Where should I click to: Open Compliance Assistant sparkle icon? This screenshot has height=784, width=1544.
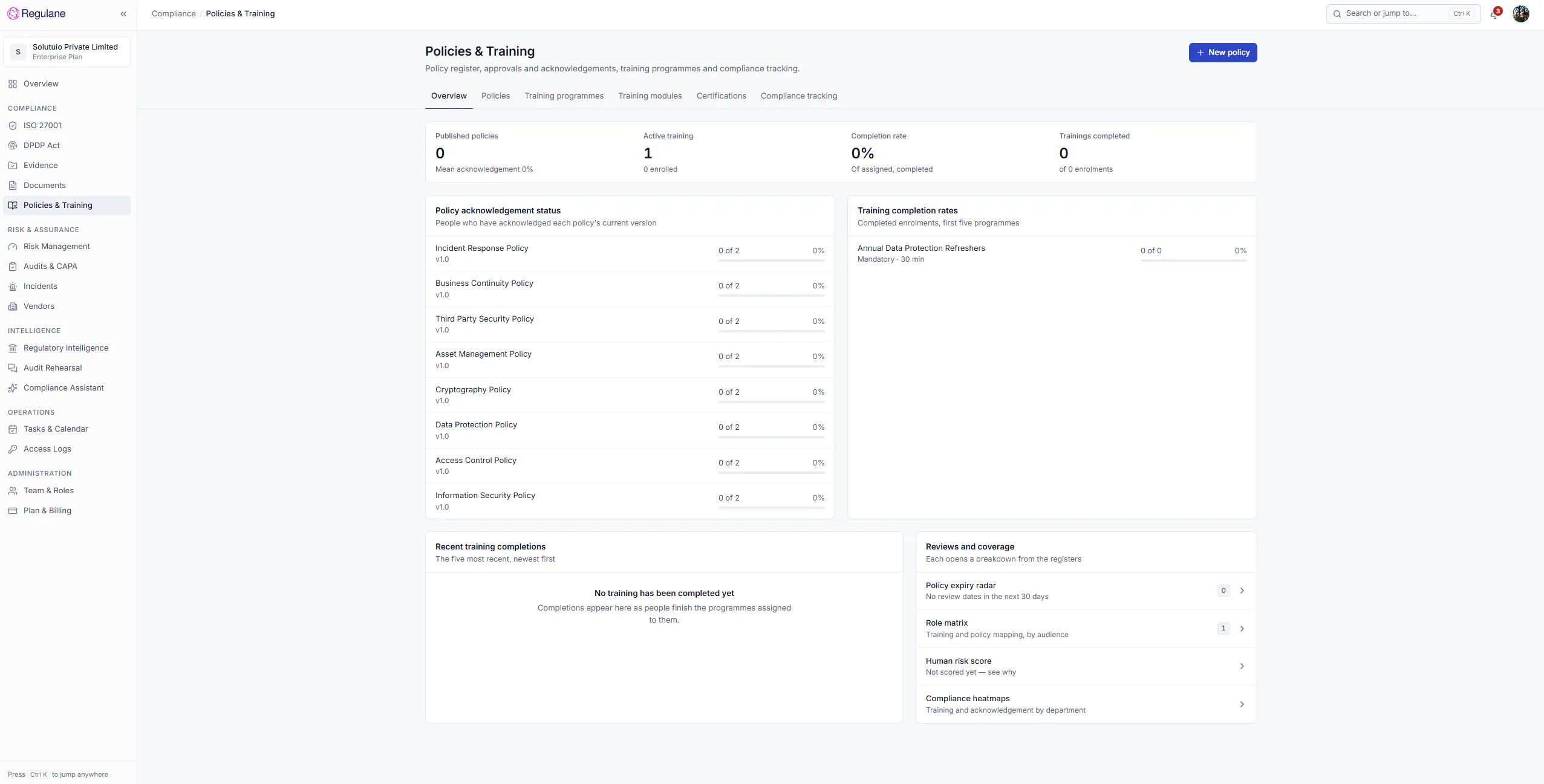(x=13, y=388)
